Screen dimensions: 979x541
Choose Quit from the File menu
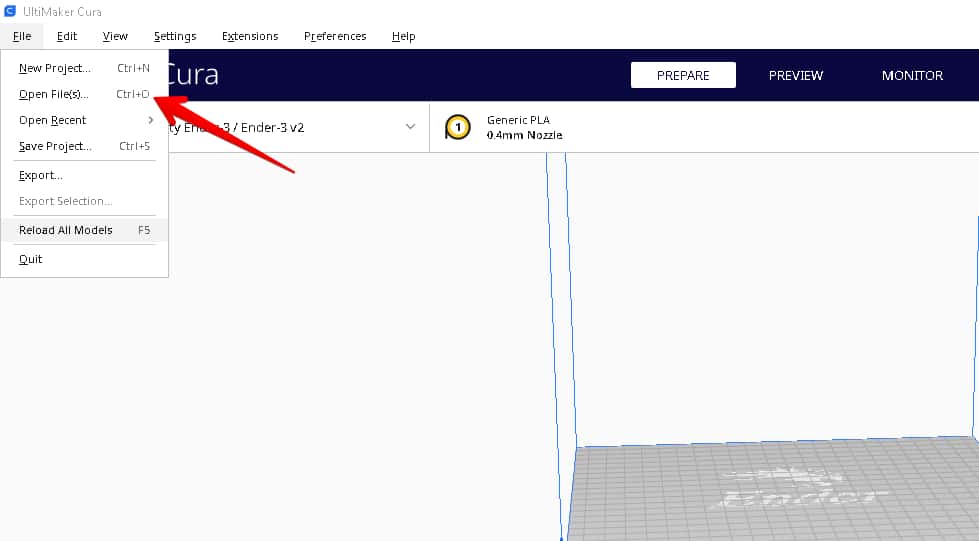84,259
